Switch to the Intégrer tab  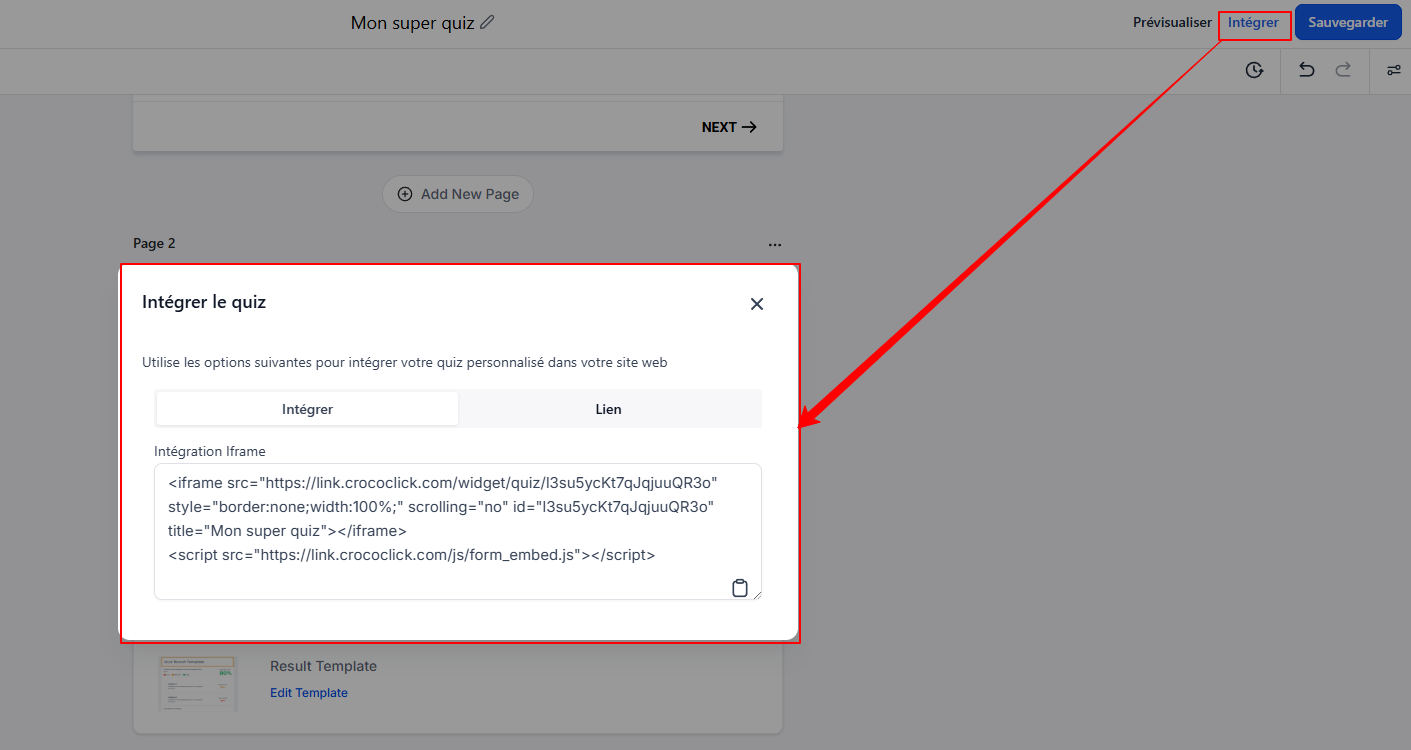tap(308, 409)
